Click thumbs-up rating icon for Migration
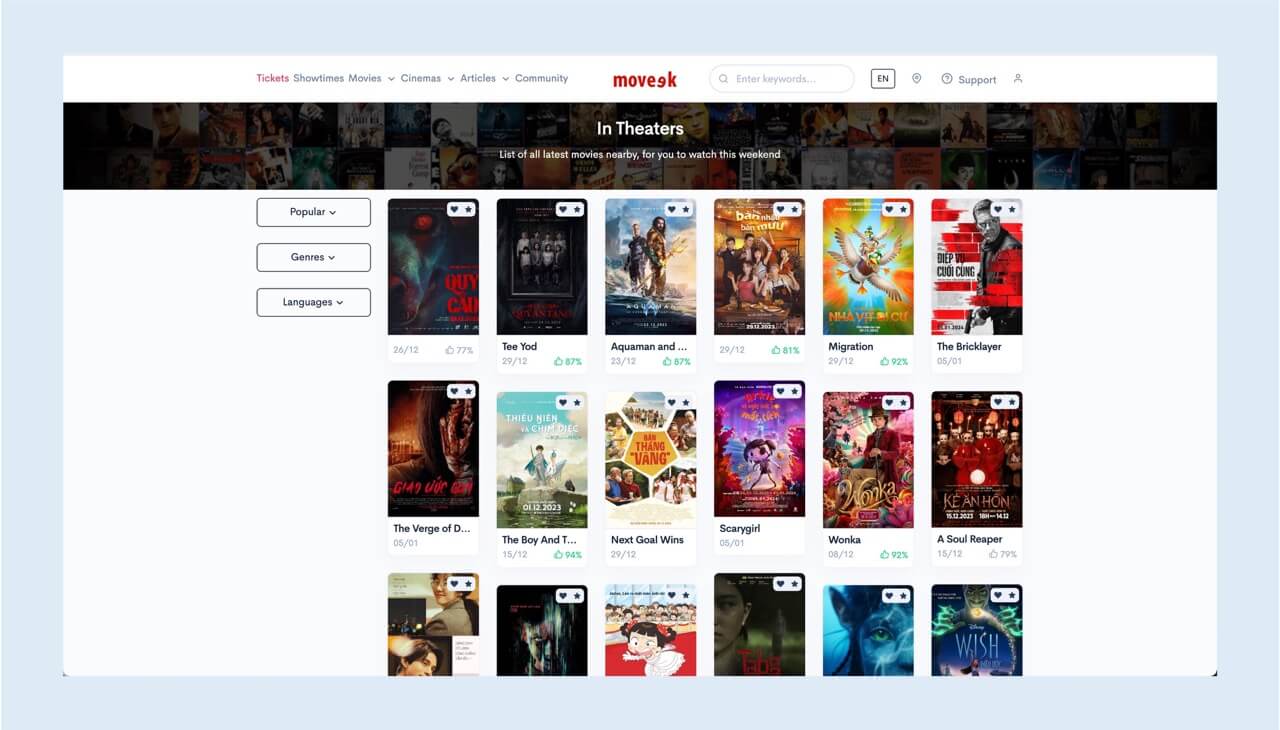The height and width of the screenshot is (730, 1280). click(x=884, y=361)
